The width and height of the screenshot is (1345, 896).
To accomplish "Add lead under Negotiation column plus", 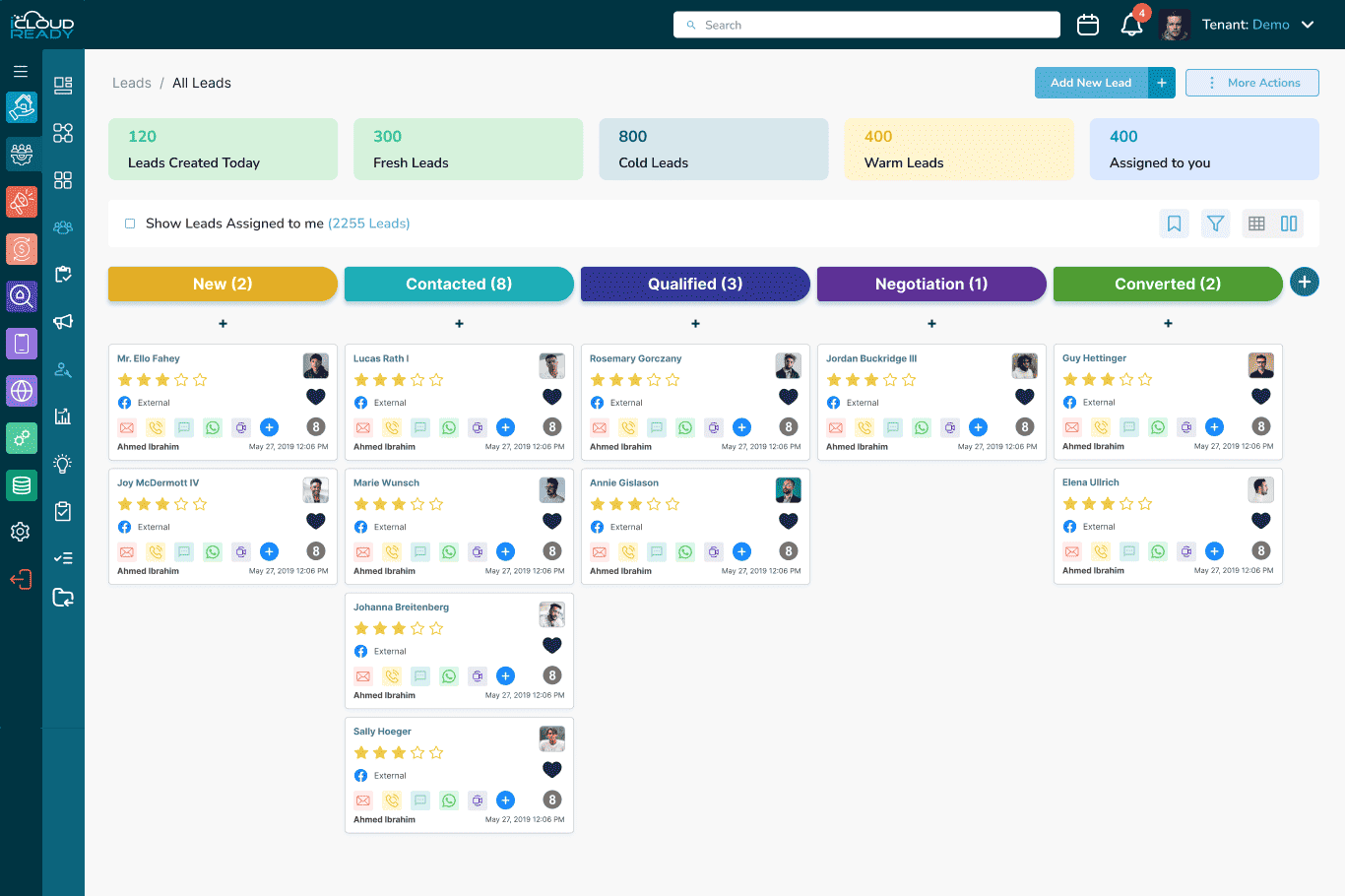I will [931, 323].
